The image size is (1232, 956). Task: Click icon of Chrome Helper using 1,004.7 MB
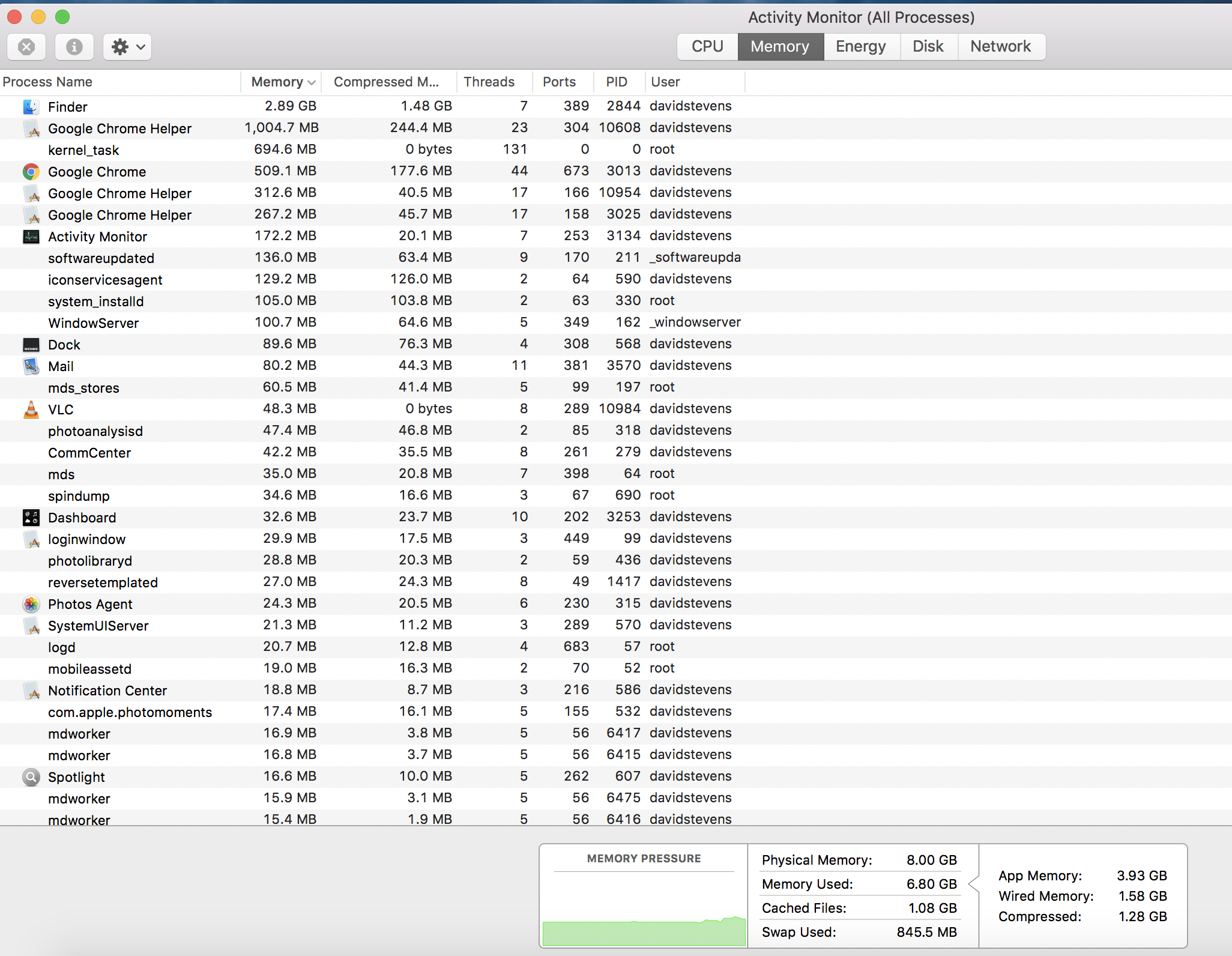point(31,129)
